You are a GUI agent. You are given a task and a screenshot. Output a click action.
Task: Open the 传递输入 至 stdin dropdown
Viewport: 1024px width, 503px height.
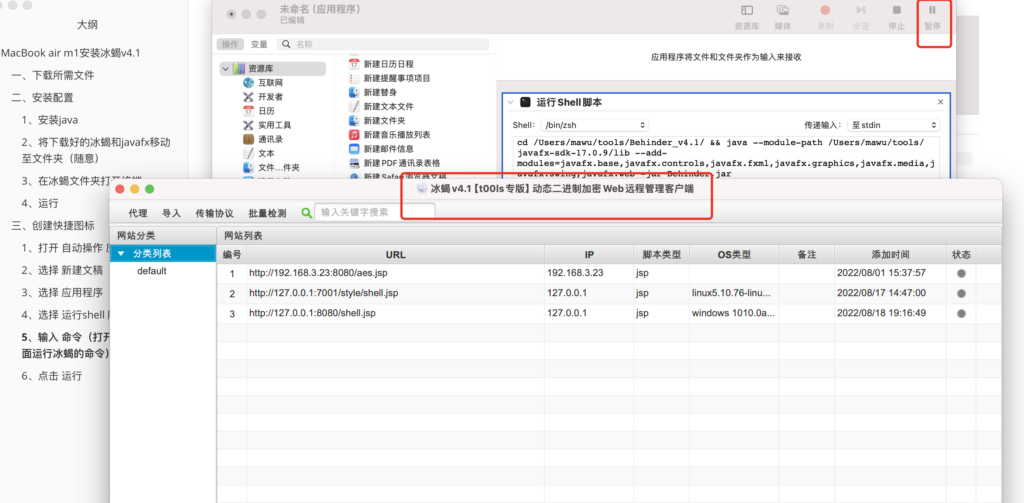coord(893,125)
